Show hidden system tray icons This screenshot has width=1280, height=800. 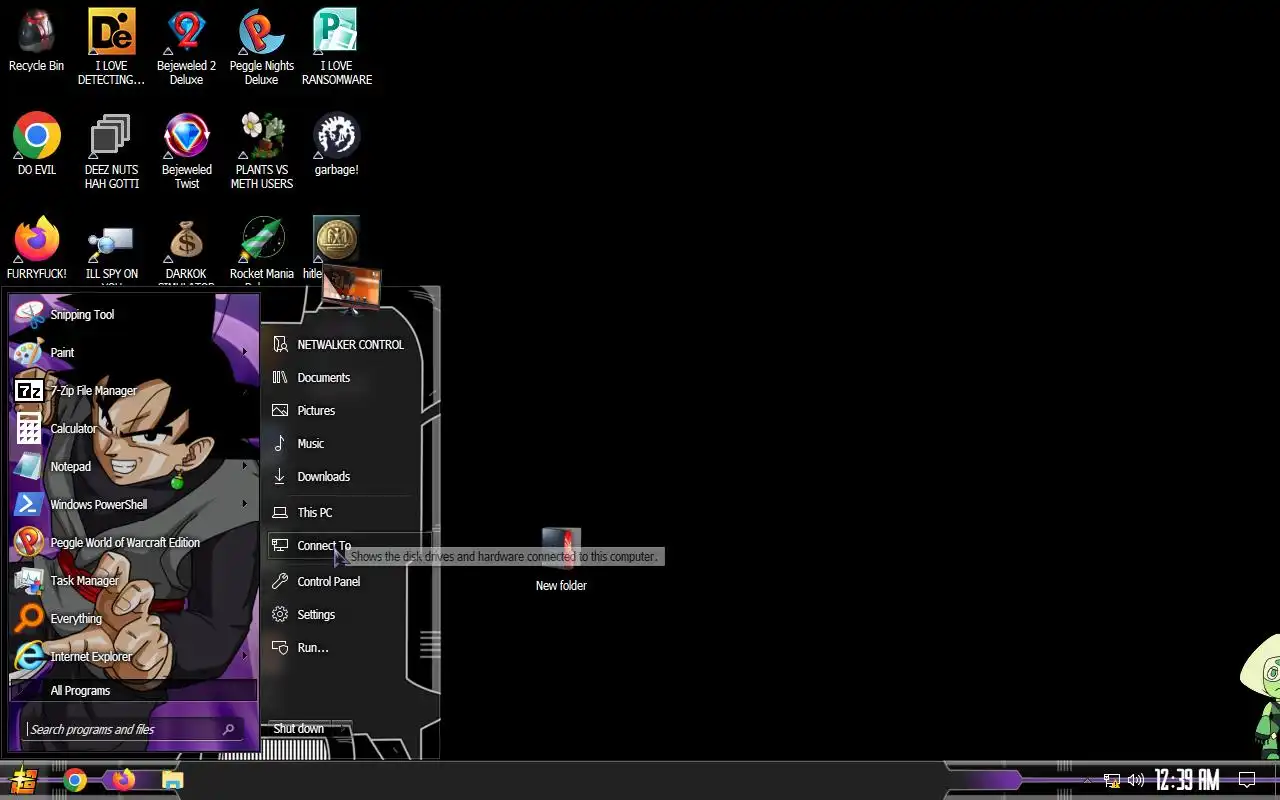pyautogui.click(x=1087, y=780)
